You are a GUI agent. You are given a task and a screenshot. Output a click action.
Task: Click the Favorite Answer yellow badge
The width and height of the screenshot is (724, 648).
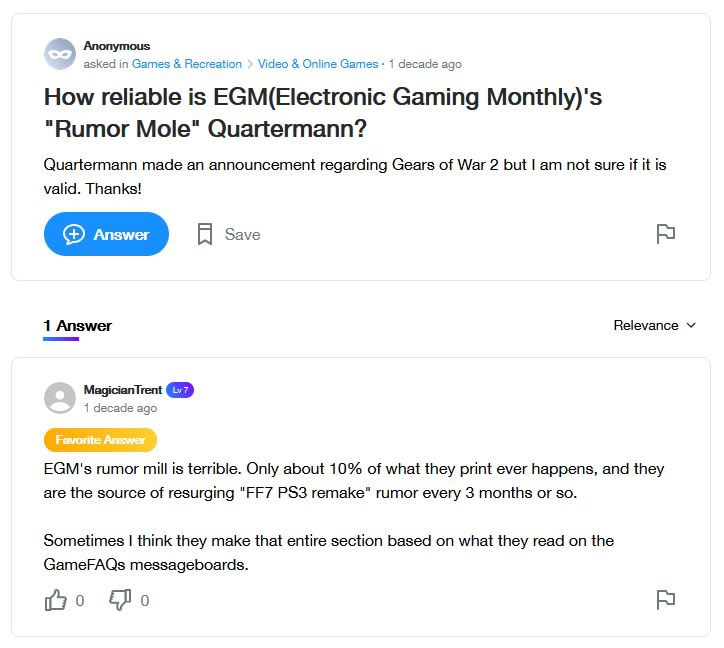pos(100,440)
